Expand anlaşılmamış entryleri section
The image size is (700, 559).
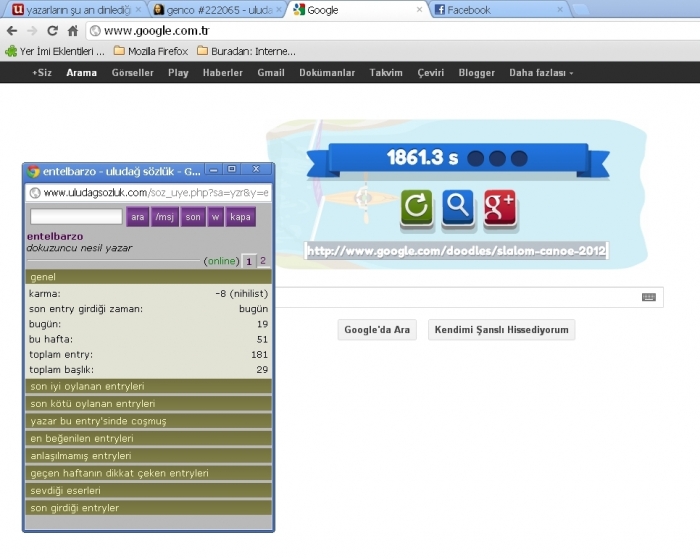click(148, 456)
